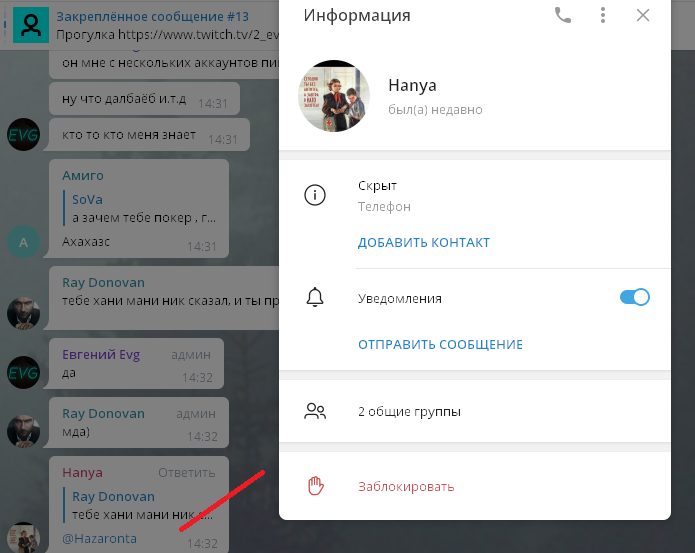Open the 2 общие группы list
The width and height of the screenshot is (695, 553).
pos(409,411)
